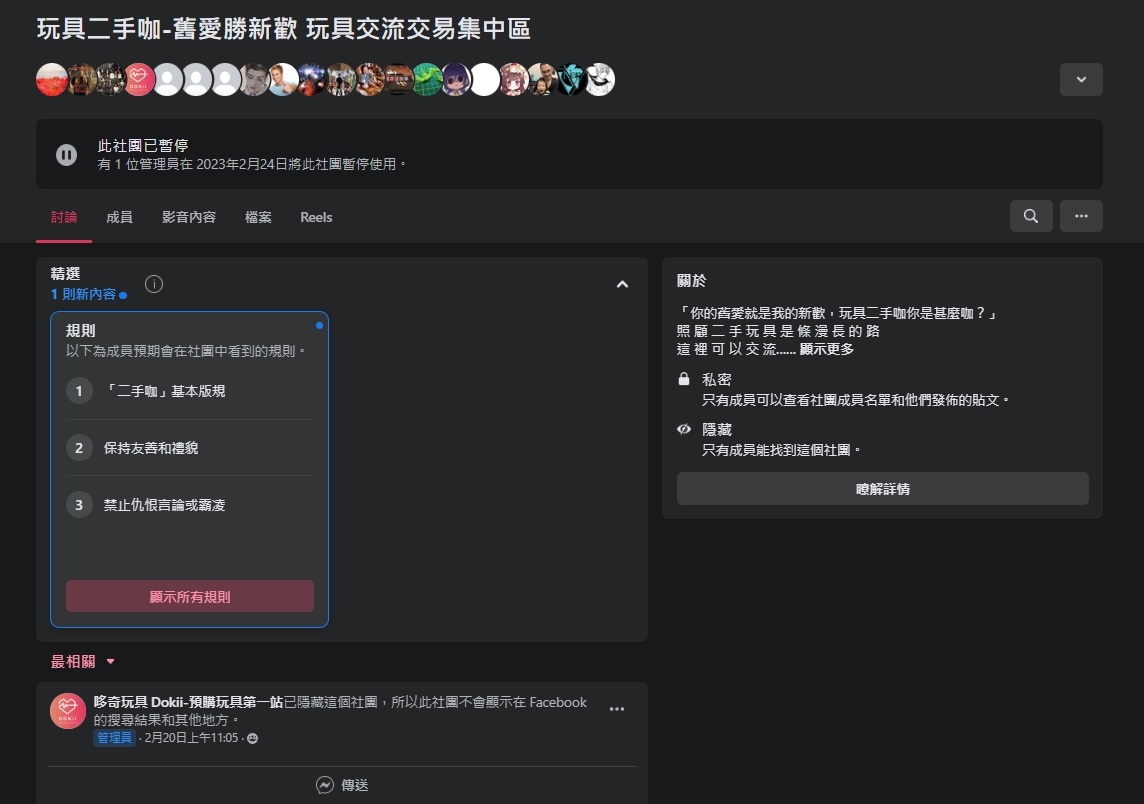Click the post timestamp 2月20日上午11:05

click(x=191, y=738)
